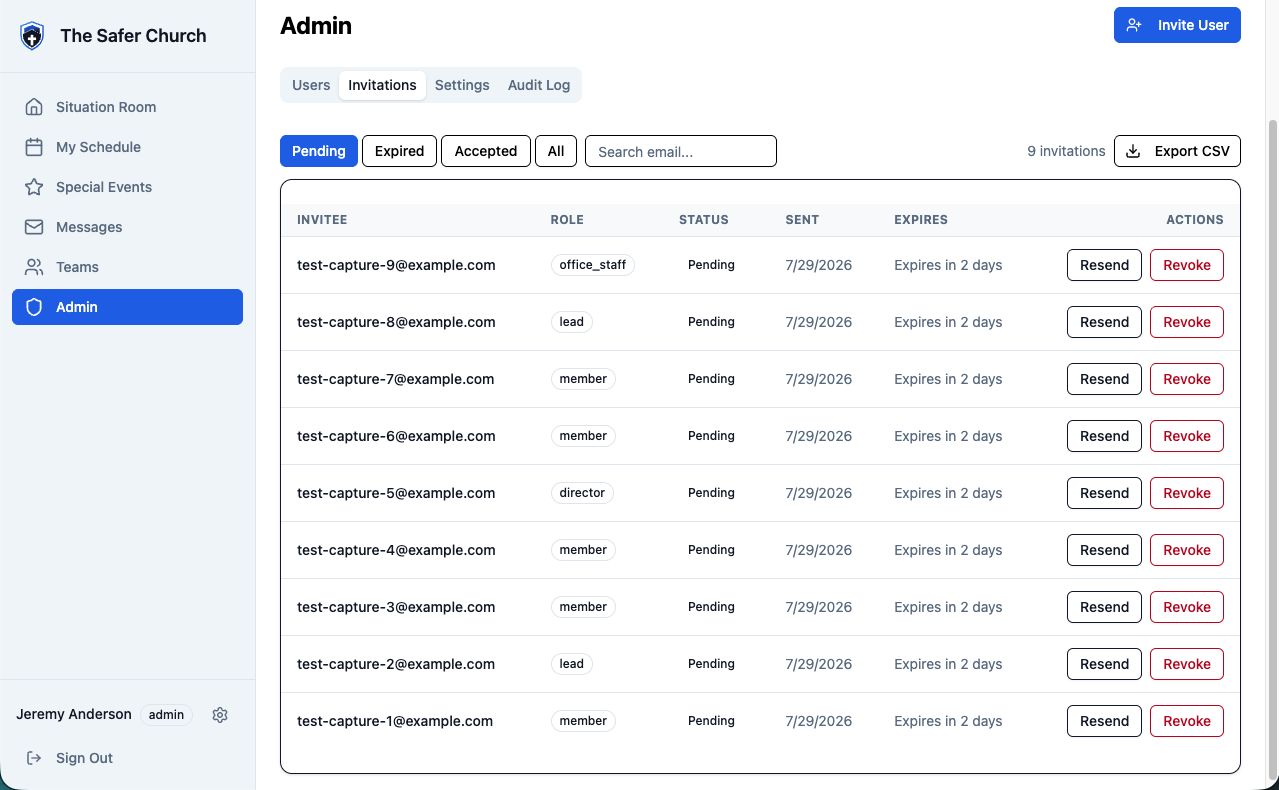The image size is (1279, 790).
Task: Click the Sign Out arrow icon
Action: [34, 758]
